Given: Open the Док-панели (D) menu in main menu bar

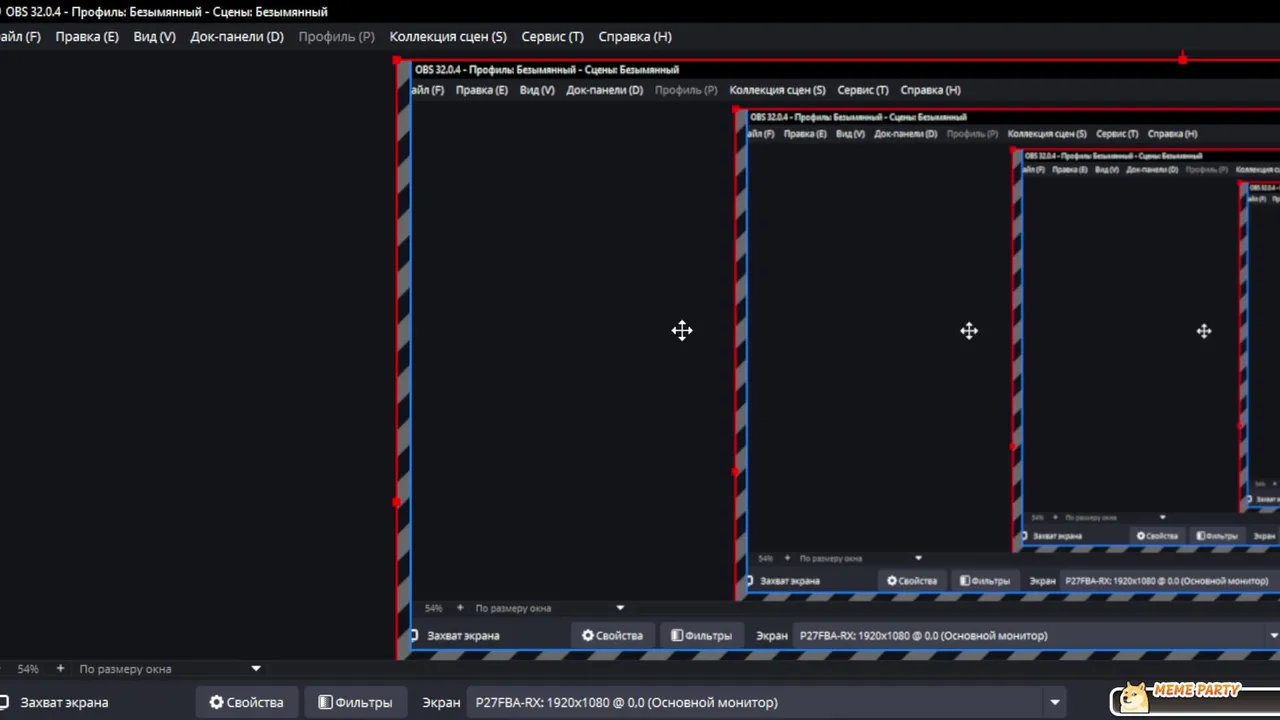Looking at the screenshot, I should [x=237, y=36].
